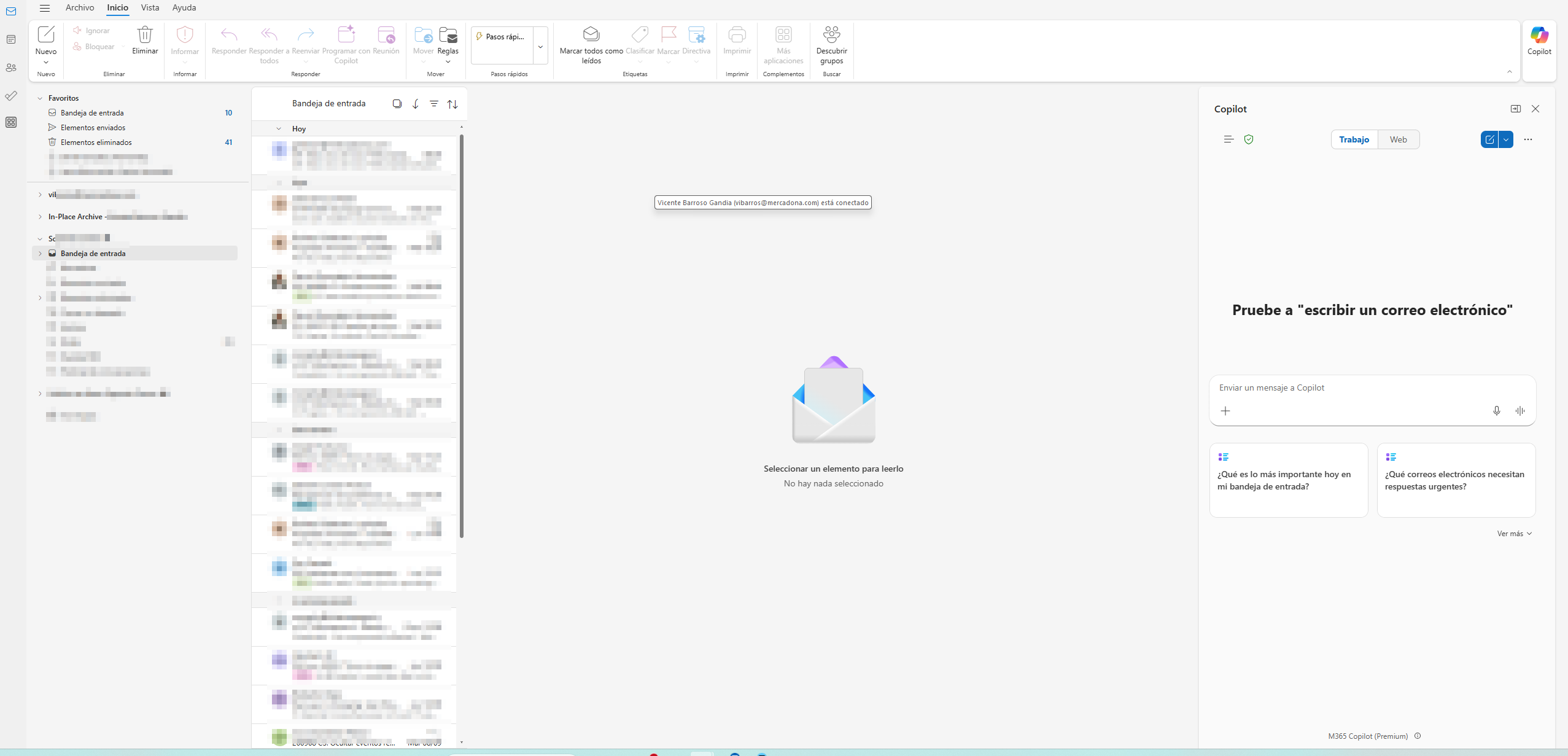Expand the Pasos rápidos gallery arrow
Image resolution: width=1568 pixels, height=756 pixels.
point(540,46)
